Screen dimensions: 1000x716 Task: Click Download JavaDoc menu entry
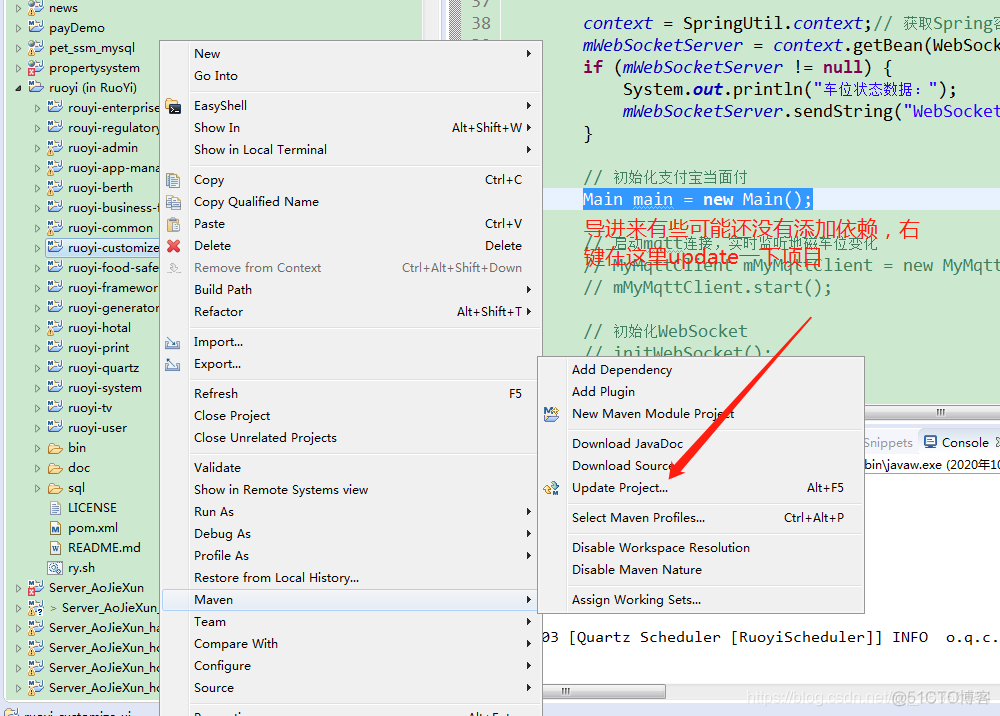pyautogui.click(x=702, y=444)
